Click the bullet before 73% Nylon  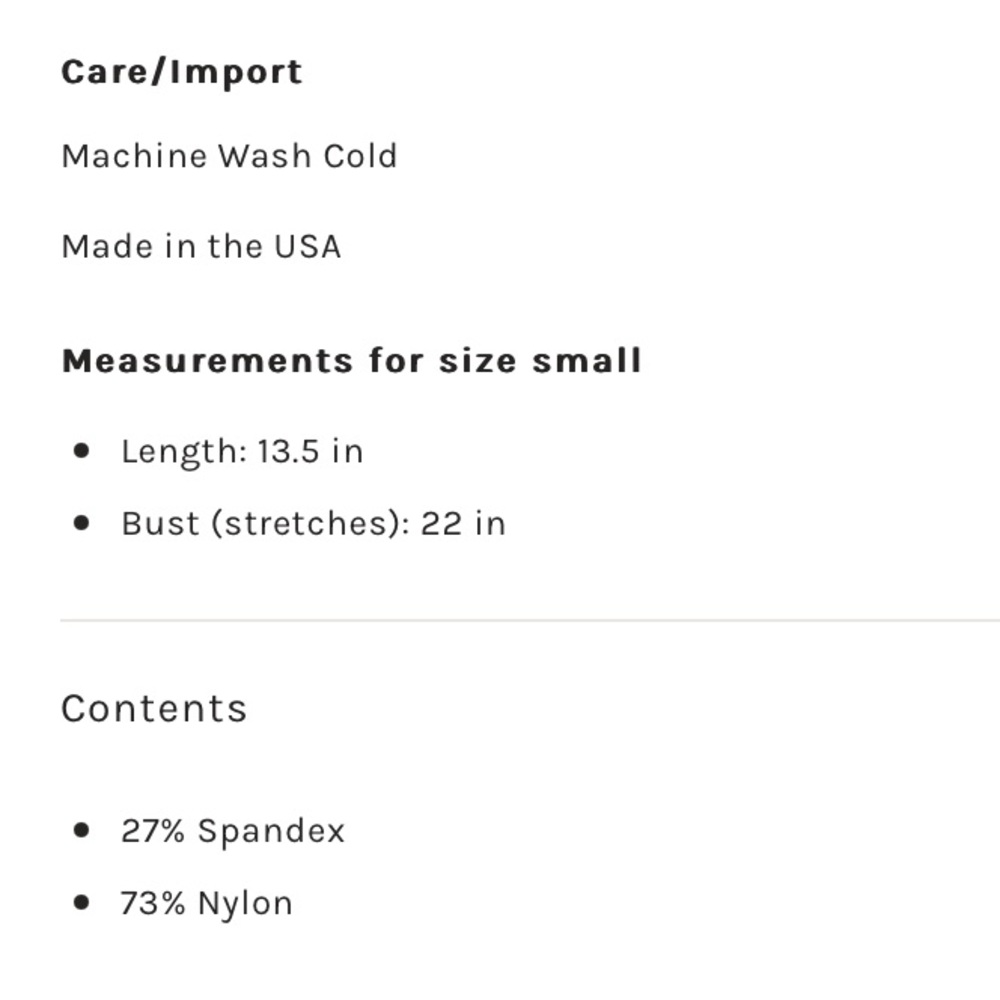point(82,903)
